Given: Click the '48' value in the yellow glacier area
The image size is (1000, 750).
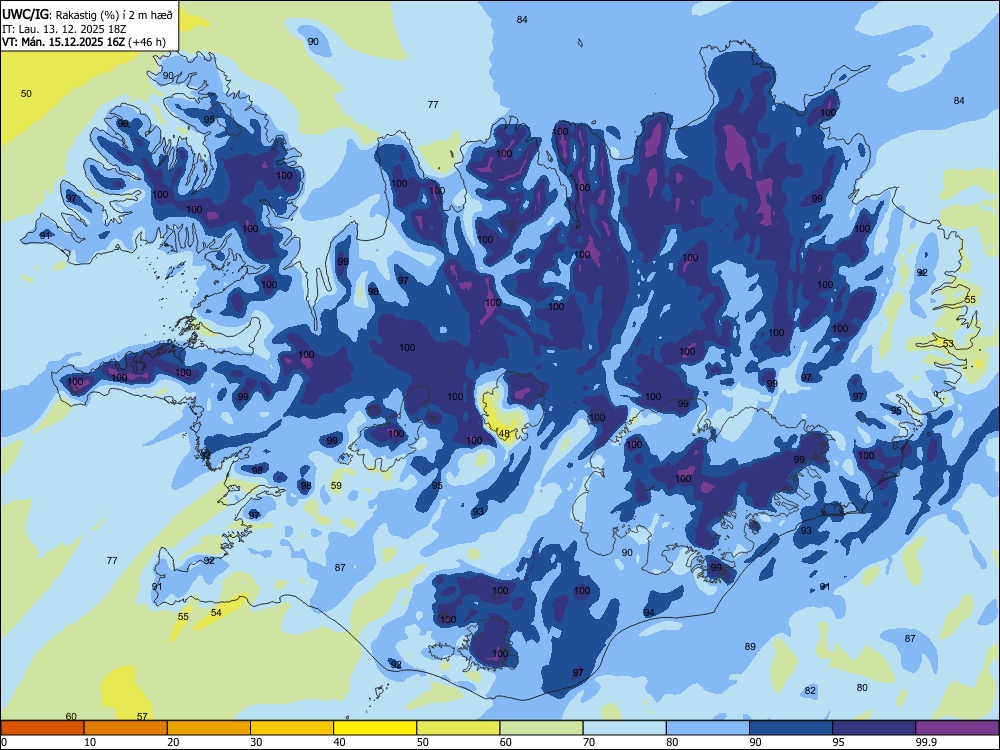Looking at the screenshot, I should pyautogui.click(x=504, y=434).
